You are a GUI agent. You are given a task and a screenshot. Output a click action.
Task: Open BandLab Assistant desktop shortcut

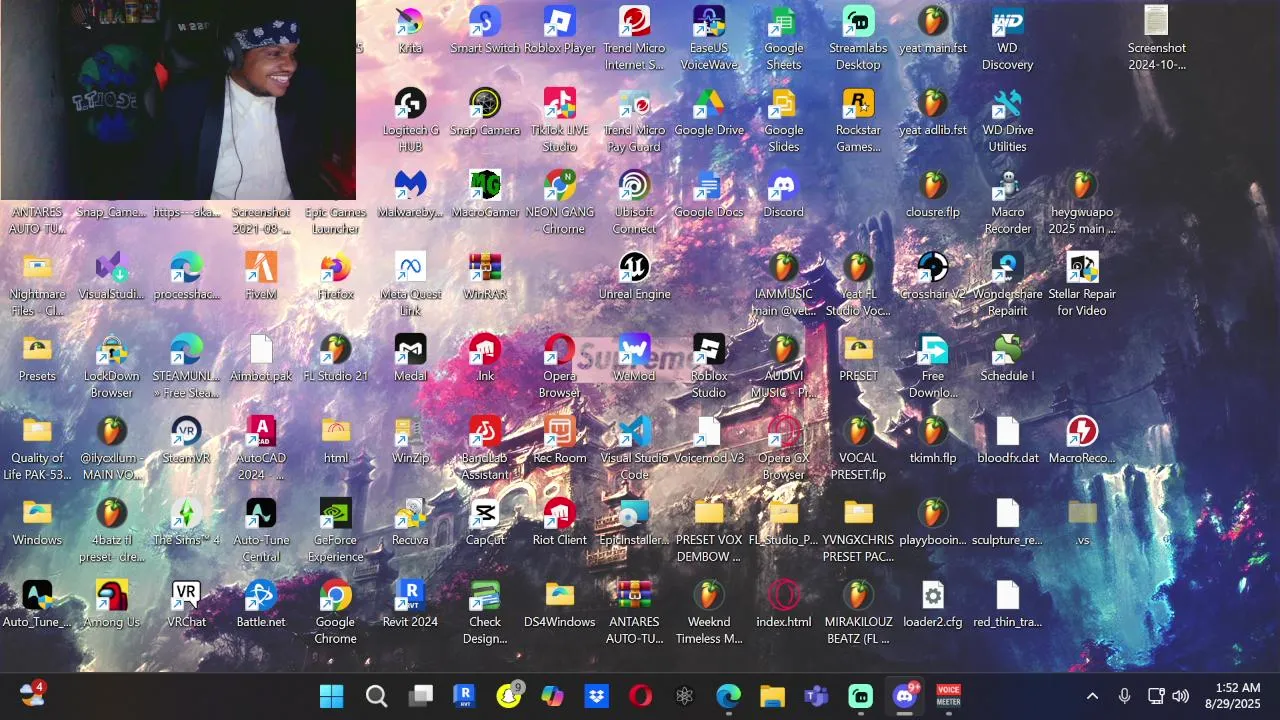tap(485, 448)
